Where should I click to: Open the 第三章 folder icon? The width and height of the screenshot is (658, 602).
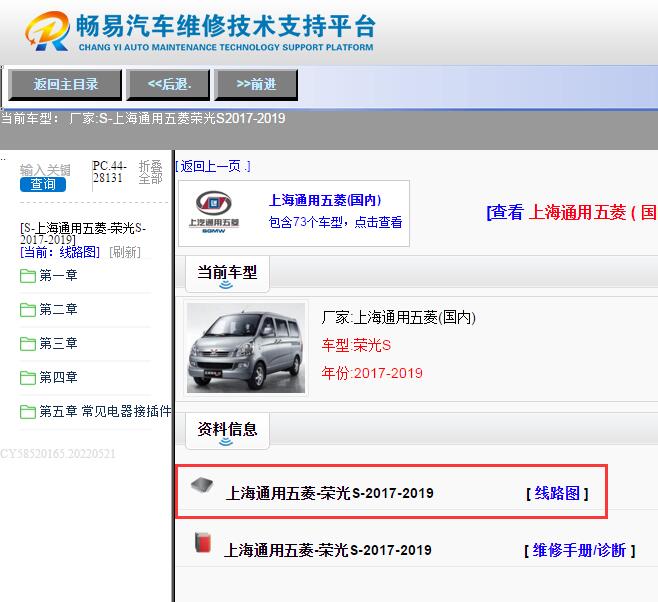(28, 344)
